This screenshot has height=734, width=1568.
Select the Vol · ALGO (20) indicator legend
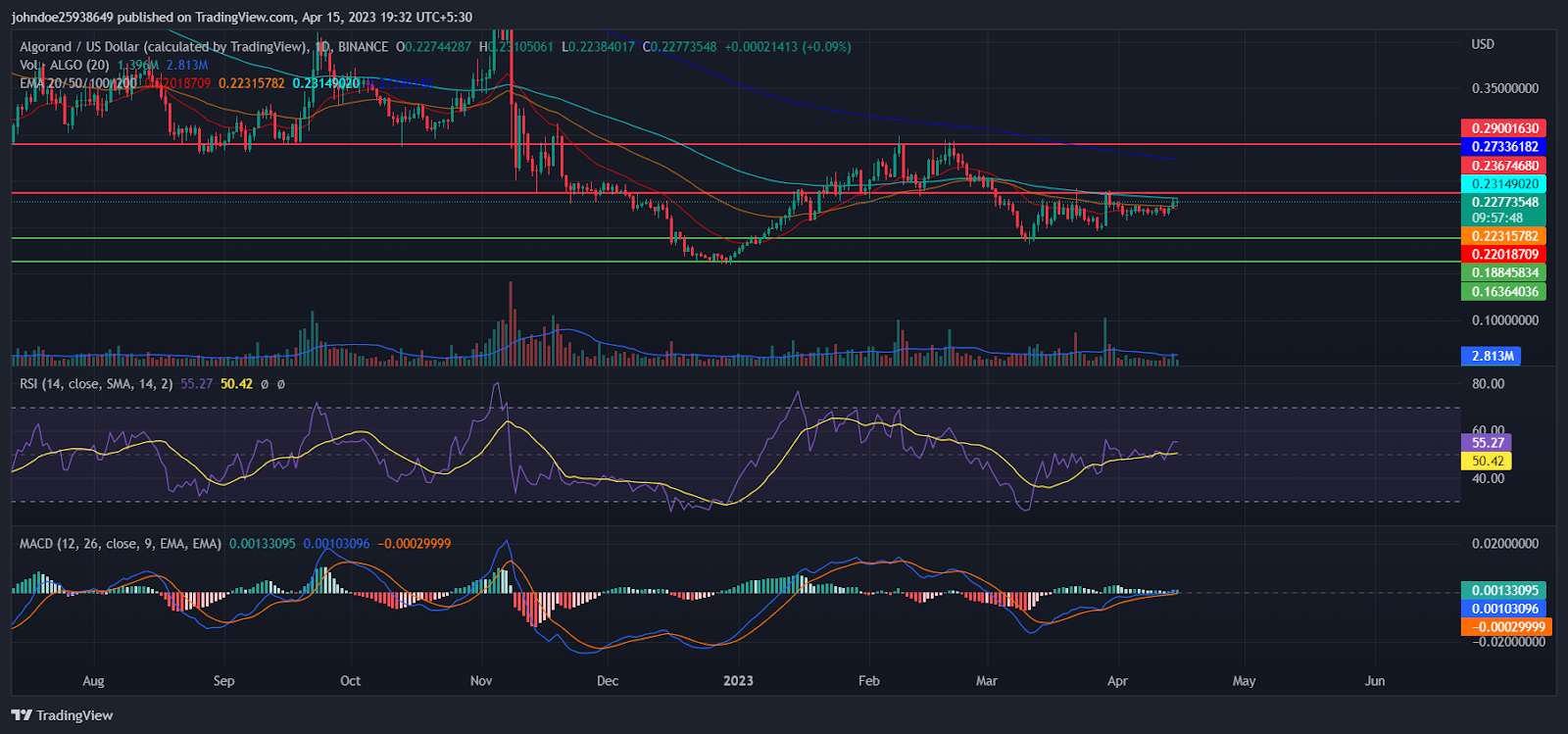pos(65,65)
